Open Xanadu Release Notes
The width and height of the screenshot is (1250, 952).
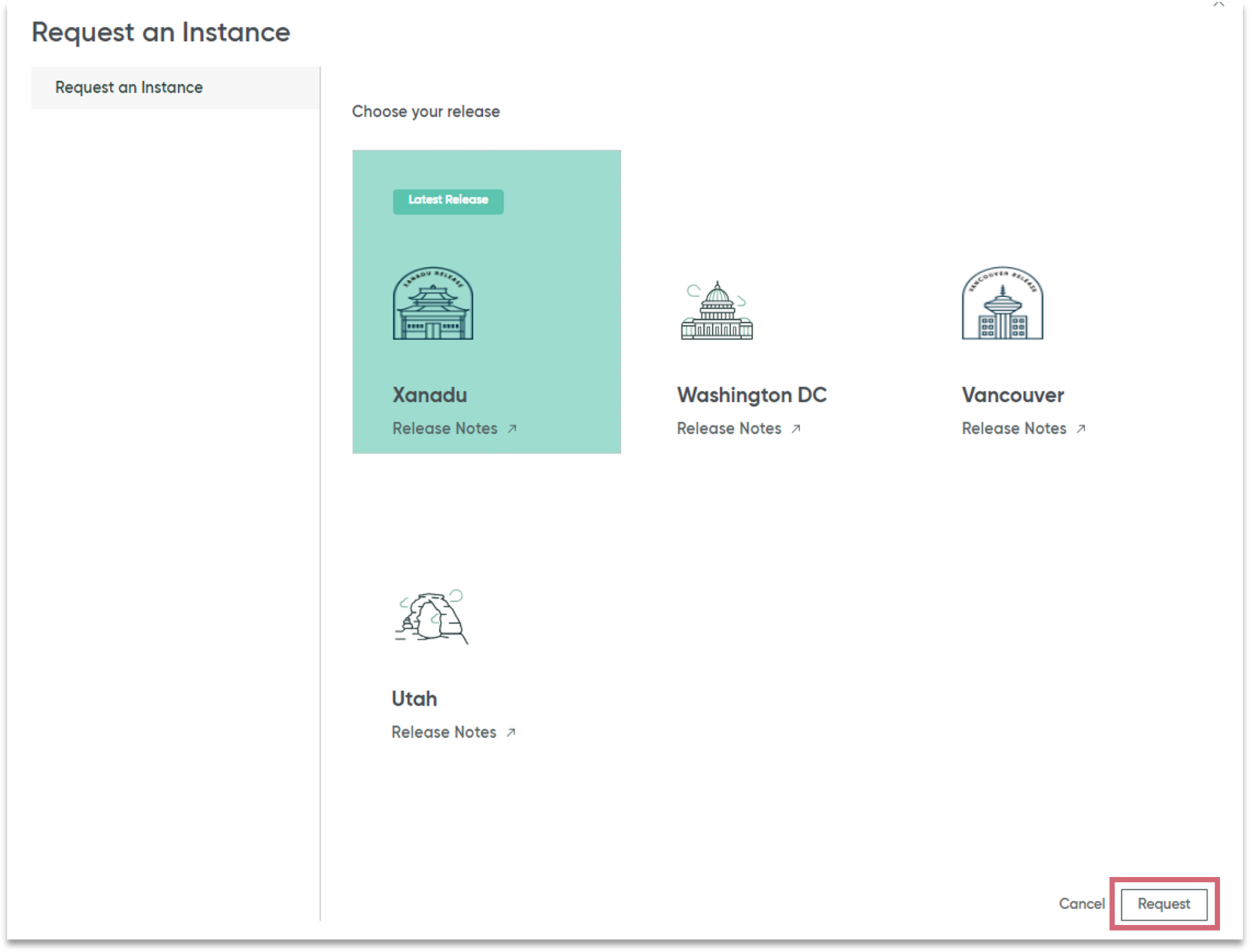tap(445, 428)
